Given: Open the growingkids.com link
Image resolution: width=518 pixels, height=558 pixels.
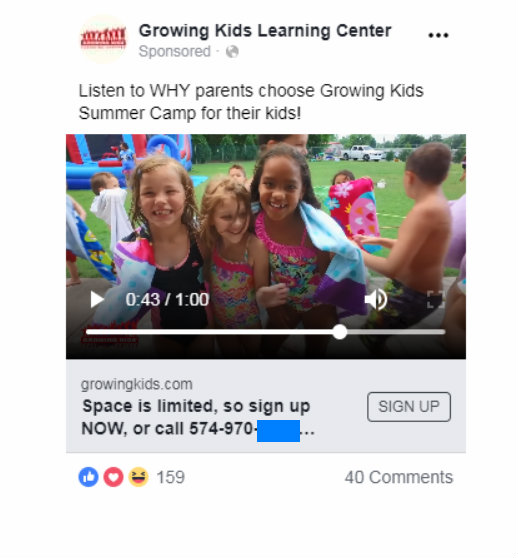Looking at the screenshot, I should 137,384.
